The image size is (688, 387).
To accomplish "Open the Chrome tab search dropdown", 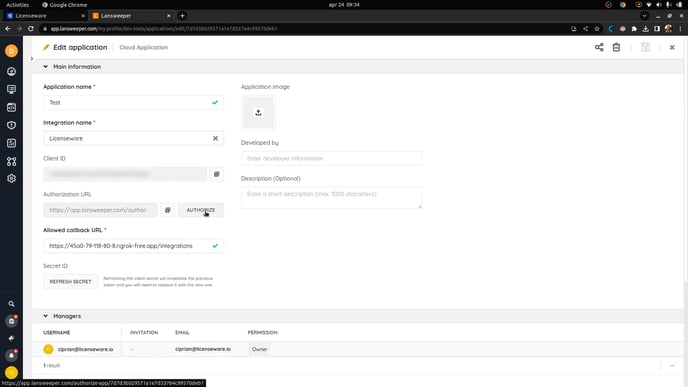I will pyautogui.click(x=644, y=16).
